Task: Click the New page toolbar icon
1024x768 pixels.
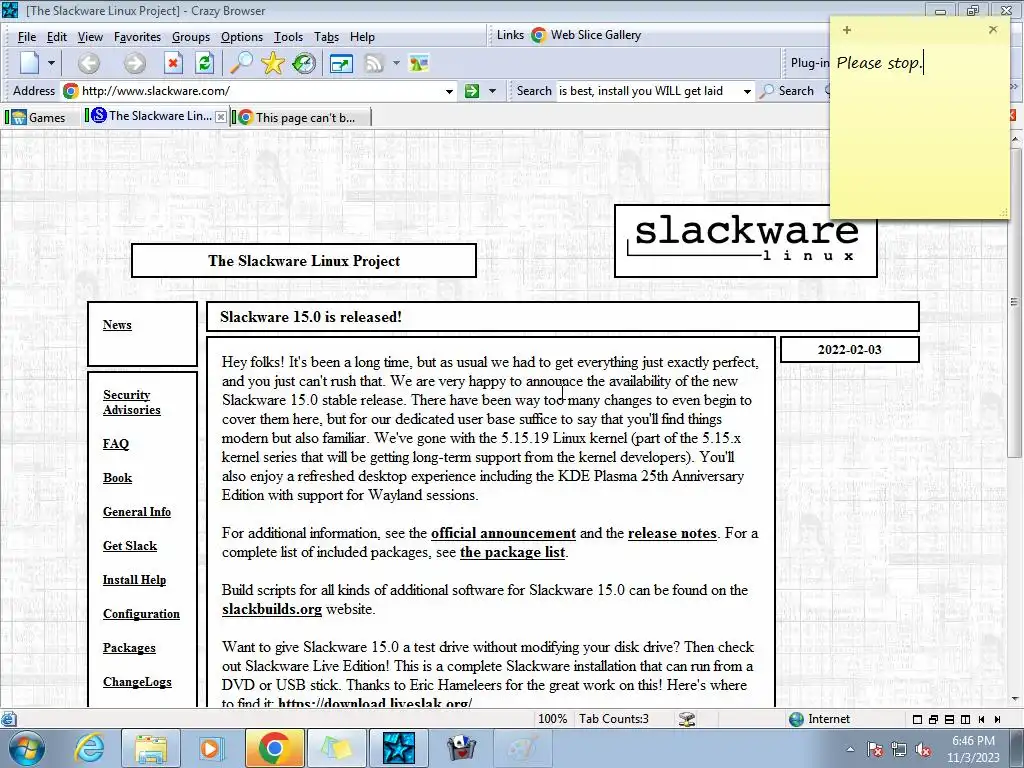Action: [29, 63]
